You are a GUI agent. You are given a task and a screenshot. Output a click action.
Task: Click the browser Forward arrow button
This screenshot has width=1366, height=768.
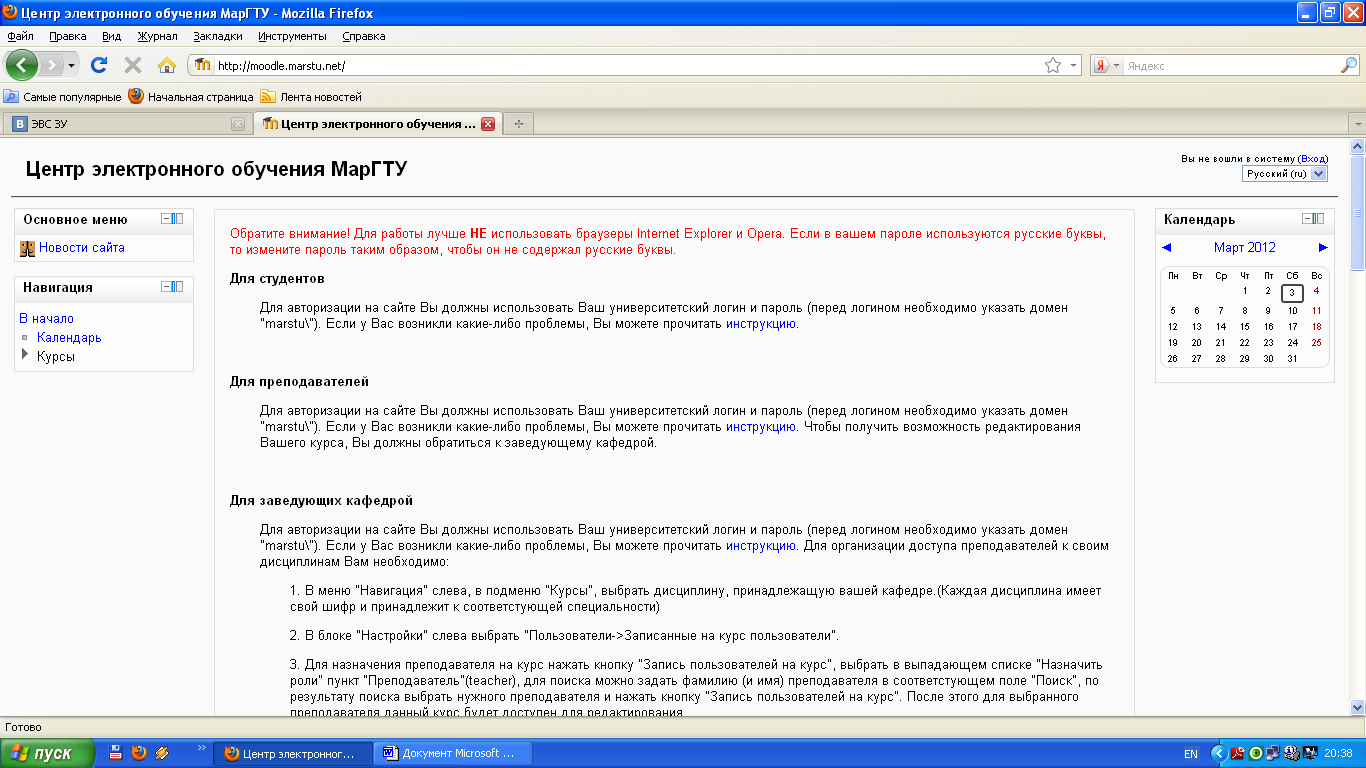click(x=51, y=65)
